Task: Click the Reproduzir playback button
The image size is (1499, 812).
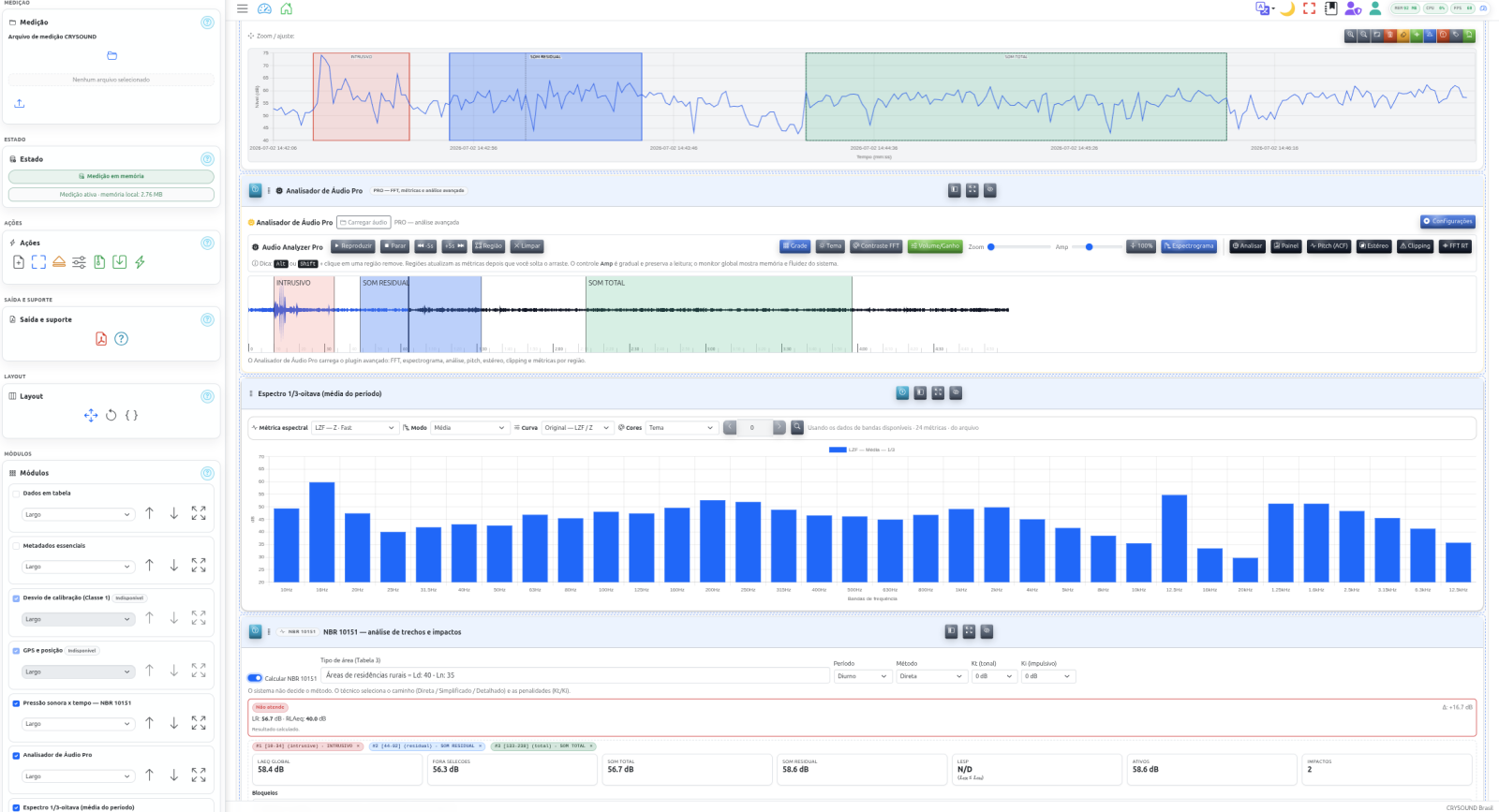Action: pos(353,246)
